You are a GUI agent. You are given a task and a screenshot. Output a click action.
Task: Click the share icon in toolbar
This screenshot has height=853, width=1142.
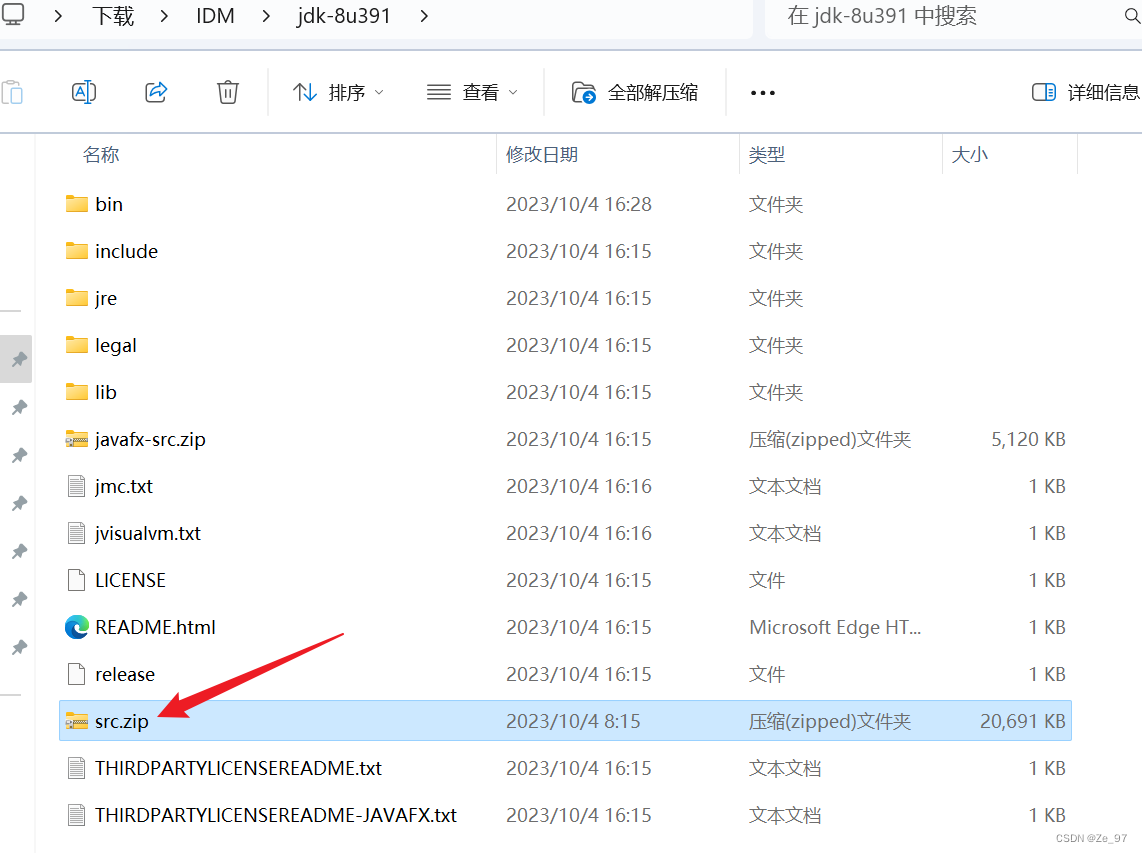(156, 93)
